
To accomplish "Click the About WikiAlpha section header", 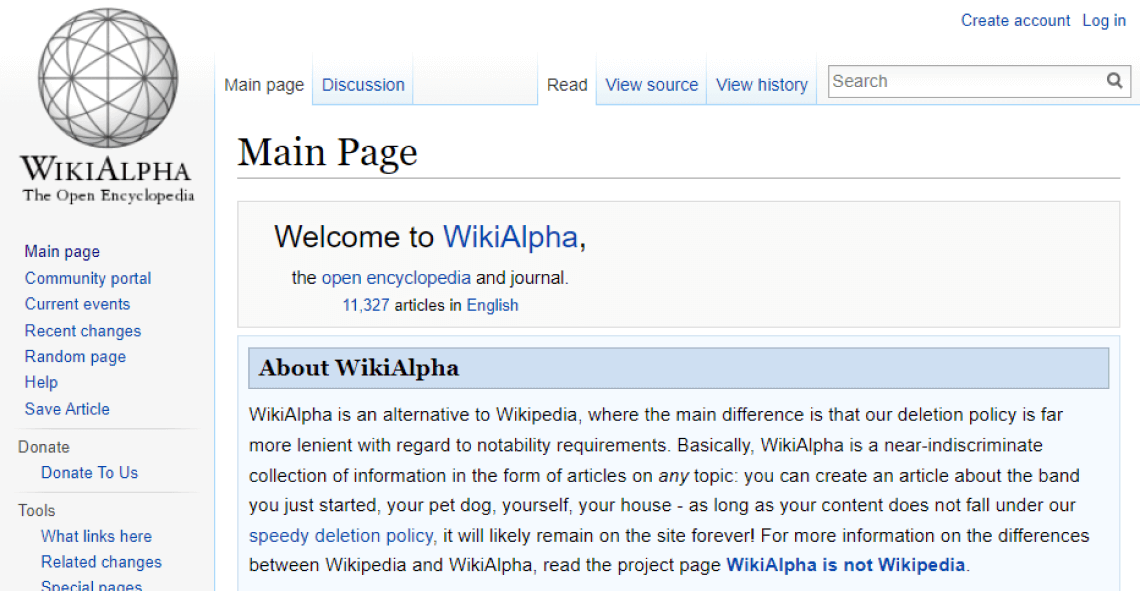I will (678, 368).
